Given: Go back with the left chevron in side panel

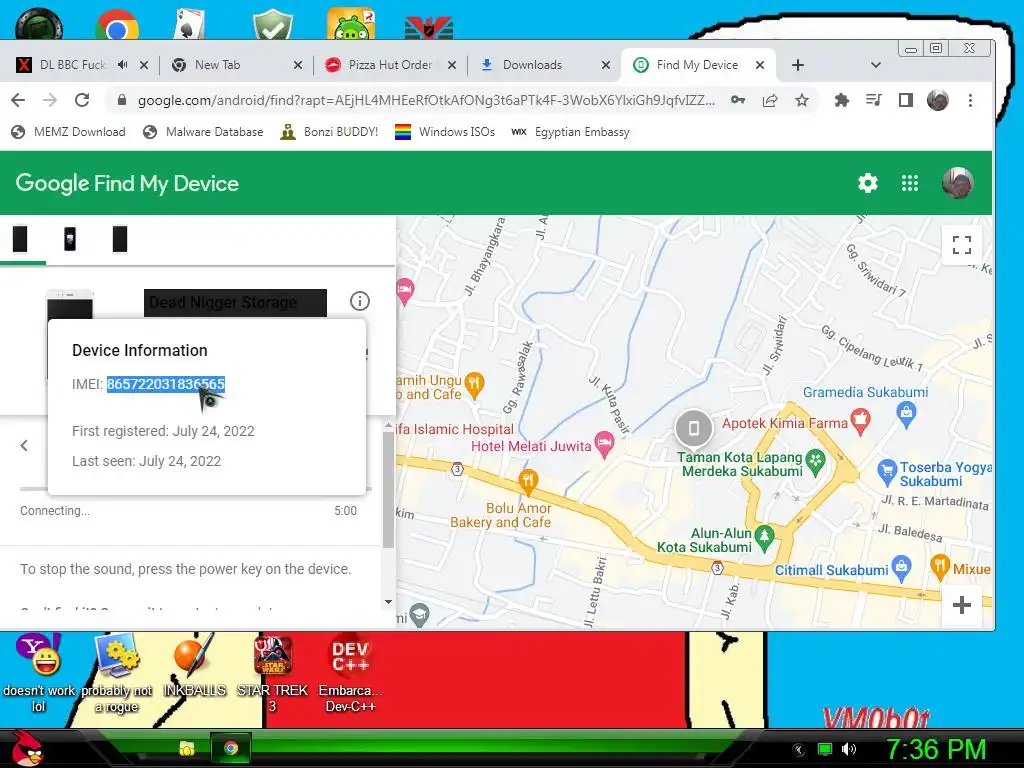Looking at the screenshot, I should 24,445.
